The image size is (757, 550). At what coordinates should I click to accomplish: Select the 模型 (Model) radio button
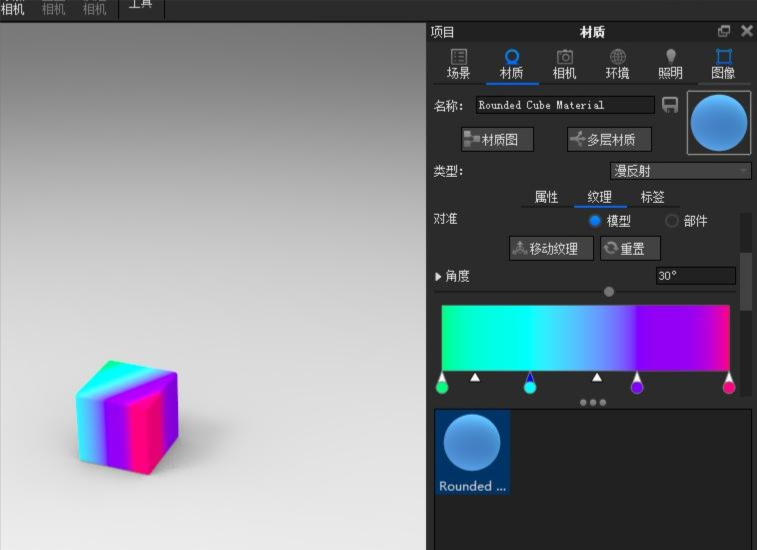595,221
